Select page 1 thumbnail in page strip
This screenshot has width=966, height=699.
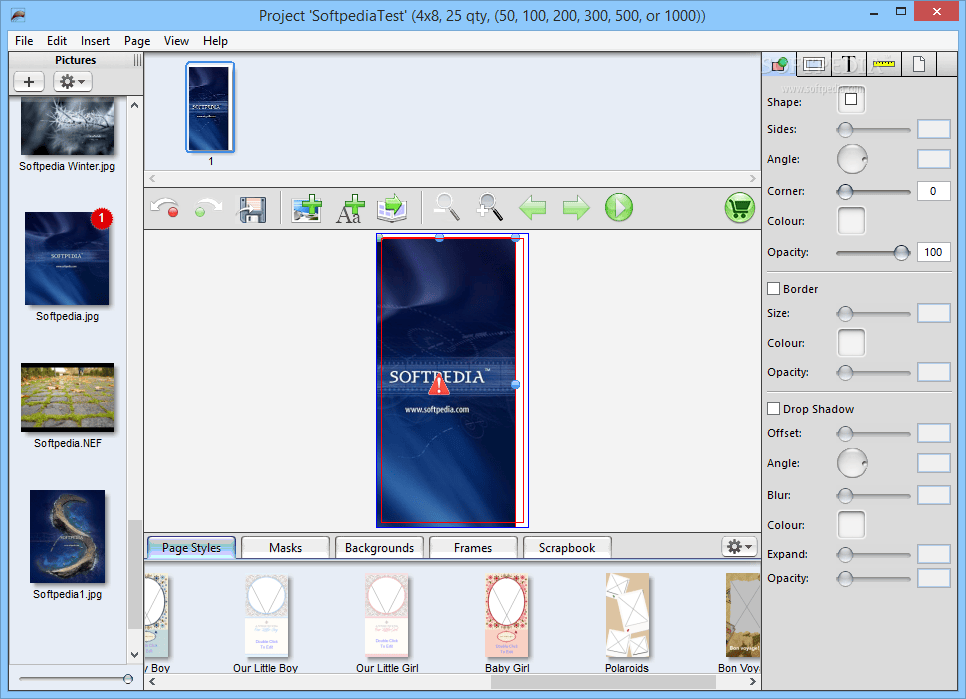click(x=210, y=107)
